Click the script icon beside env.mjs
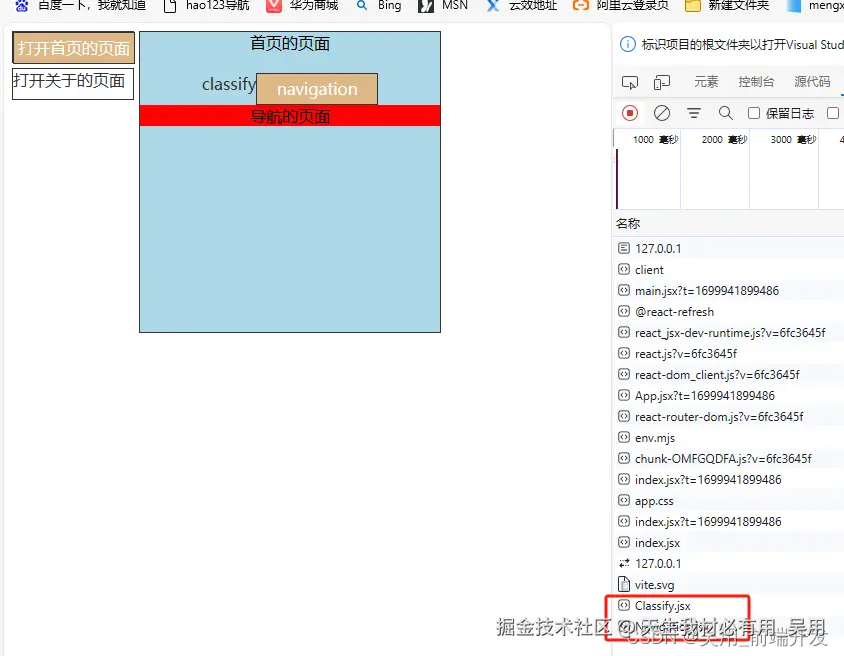 [624, 437]
